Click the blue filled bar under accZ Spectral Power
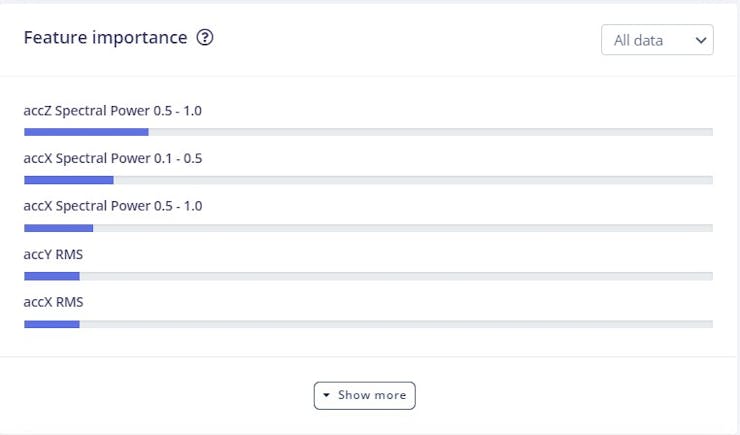This screenshot has width=740, height=435. click(86, 132)
